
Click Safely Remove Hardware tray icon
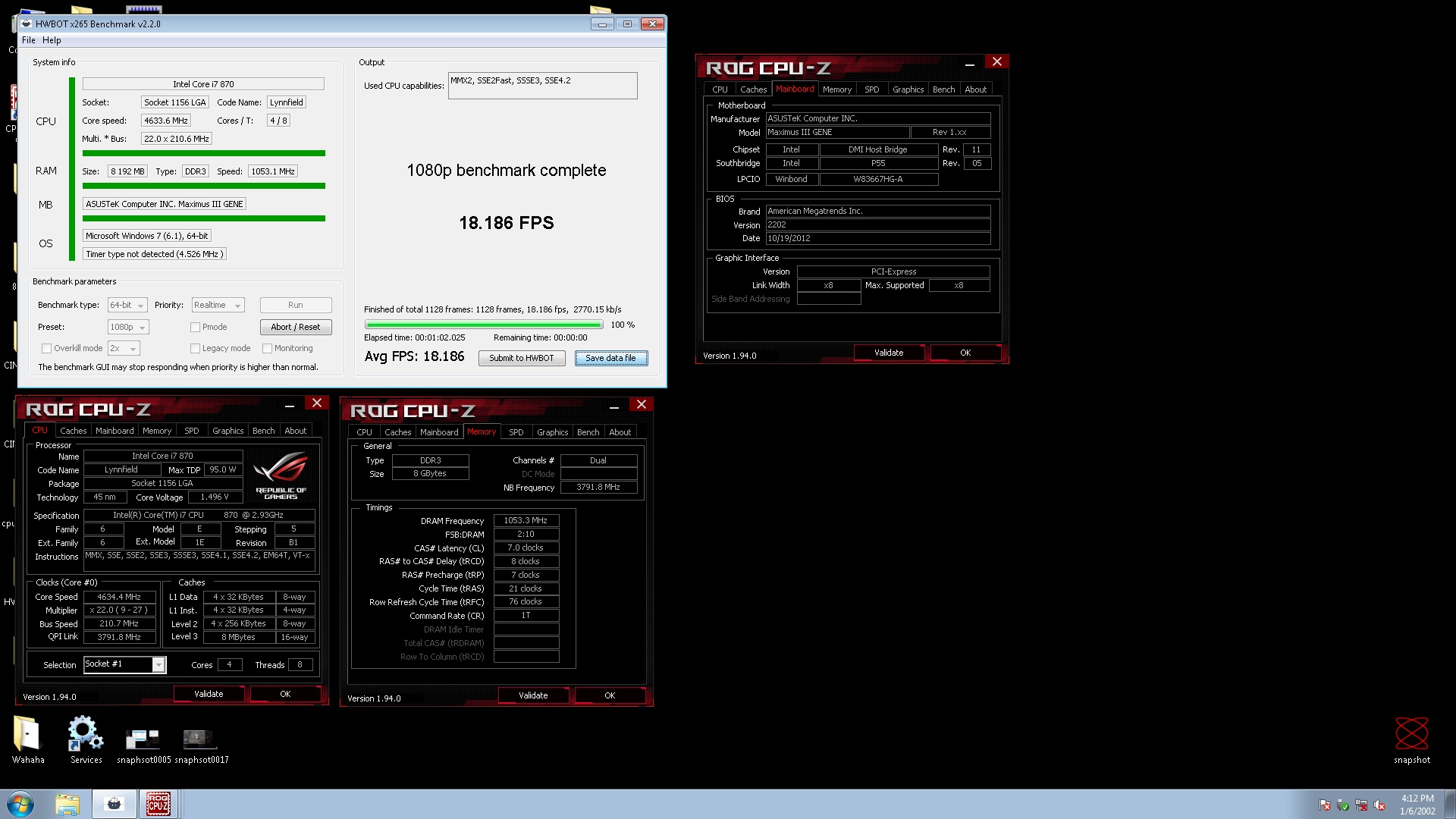(1343, 805)
